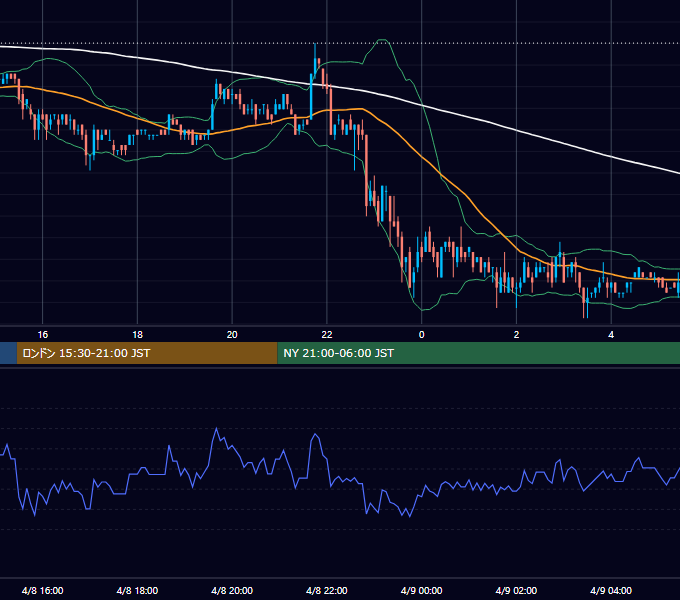Viewport: 680px width, 600px height.
Task: Click the 20 hour label on price chart axis
Action: (x=232, y=335)
